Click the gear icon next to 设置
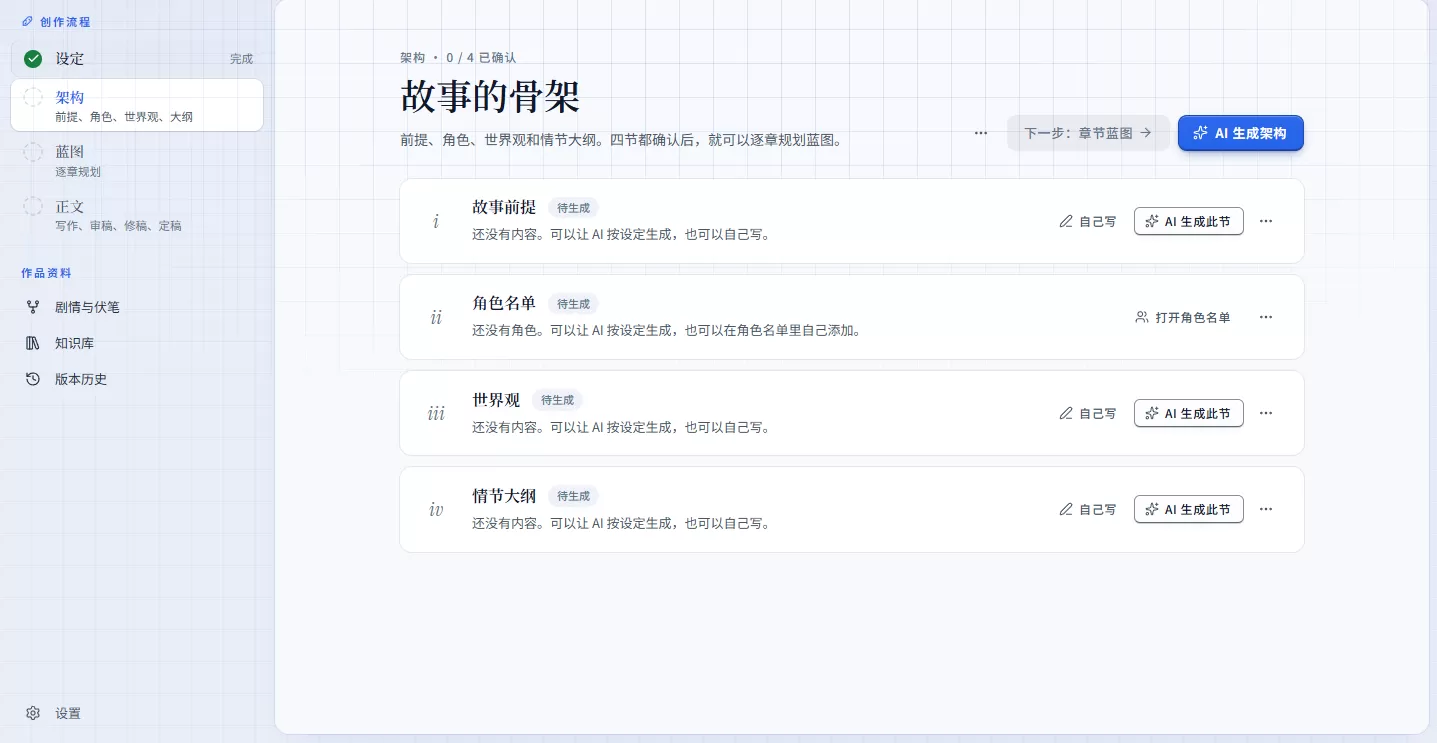 tap(33, 713)
